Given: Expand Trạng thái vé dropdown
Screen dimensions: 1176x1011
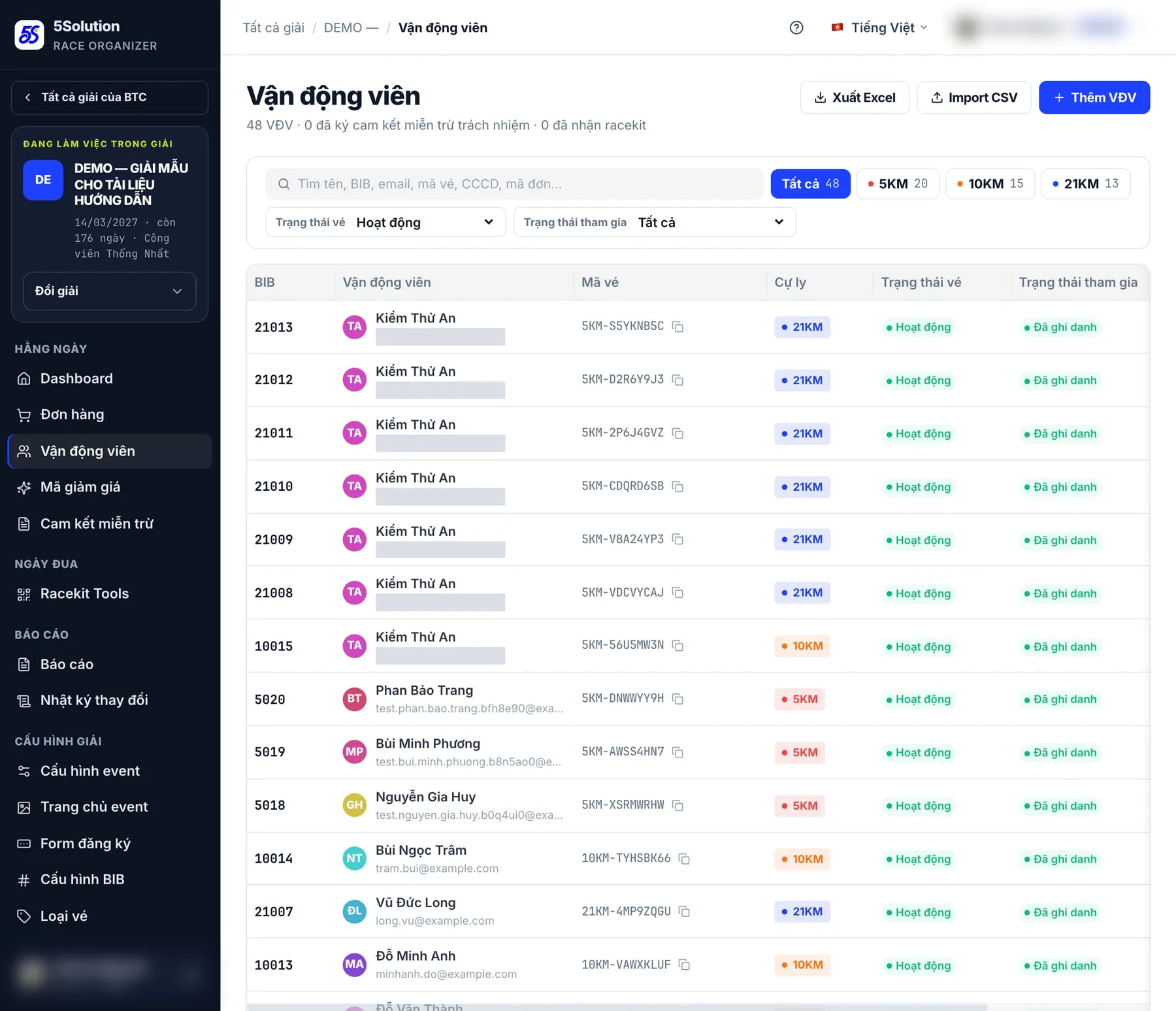Looking at the screenshot, I should pyautogui.click(x=385, y=222).
